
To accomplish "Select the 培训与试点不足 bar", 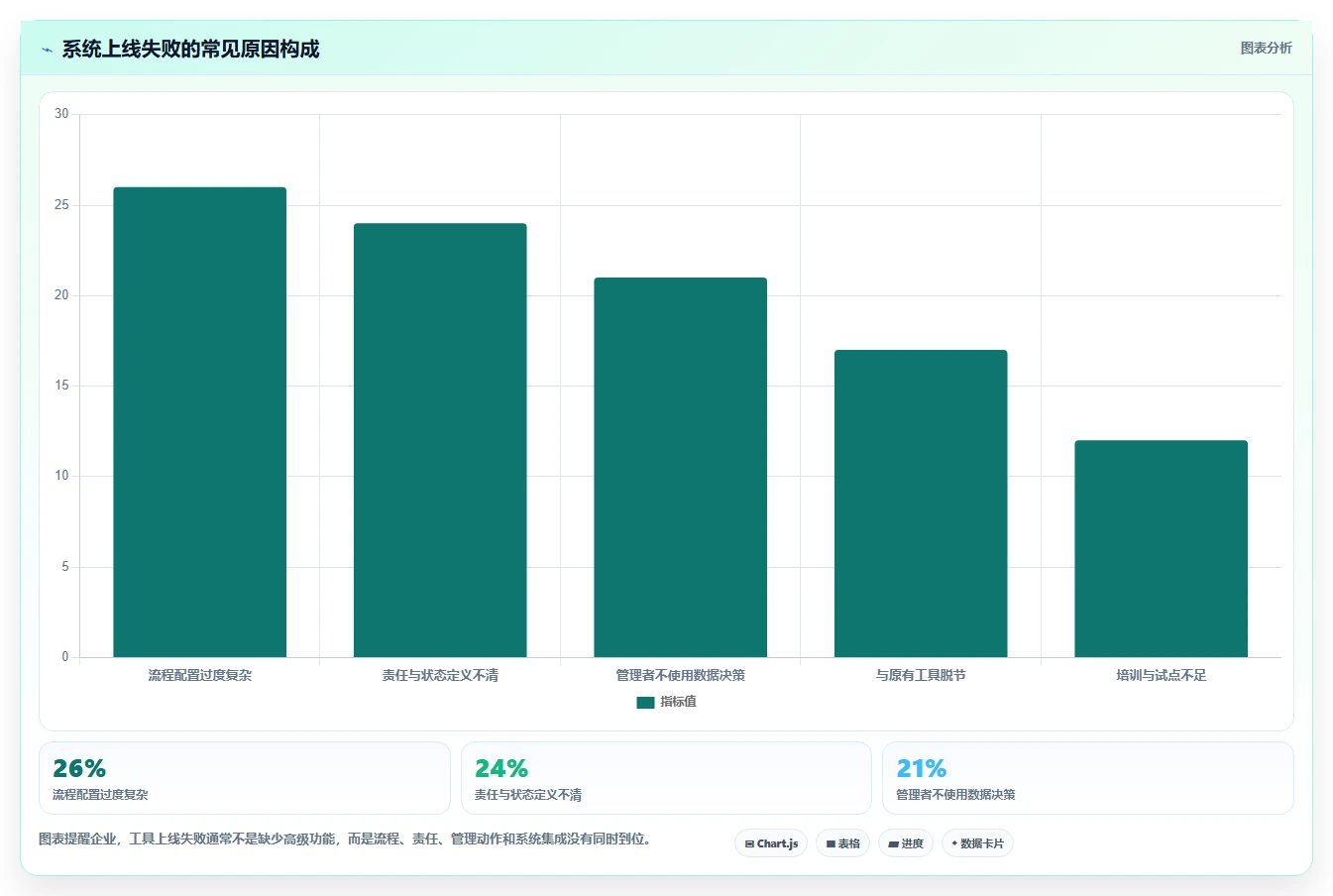I will (1161, 549).
